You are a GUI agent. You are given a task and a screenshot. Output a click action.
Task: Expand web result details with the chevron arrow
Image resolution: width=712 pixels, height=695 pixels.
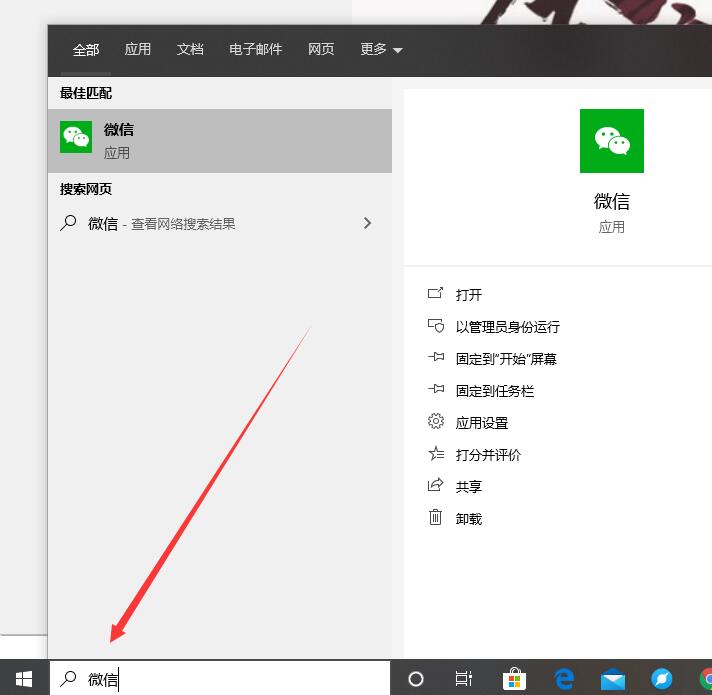coord(367,223)
